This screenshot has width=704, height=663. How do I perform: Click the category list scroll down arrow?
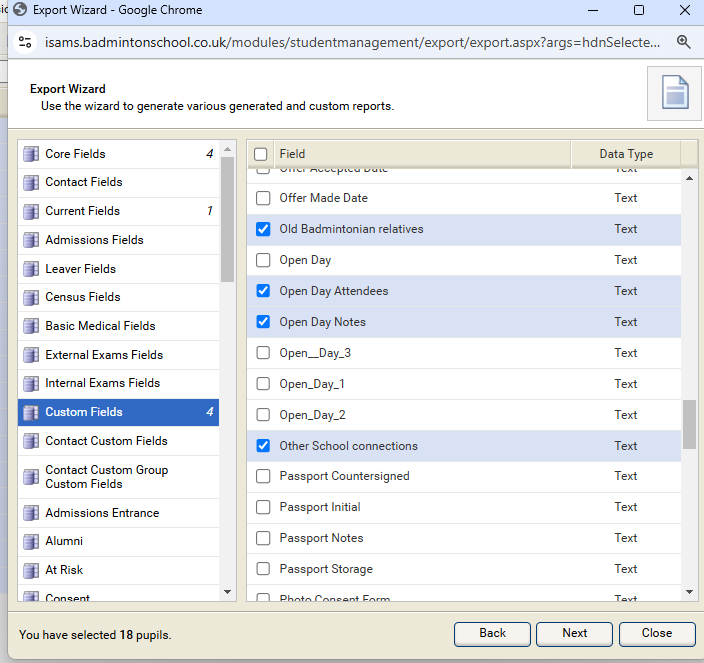point(228,592)
